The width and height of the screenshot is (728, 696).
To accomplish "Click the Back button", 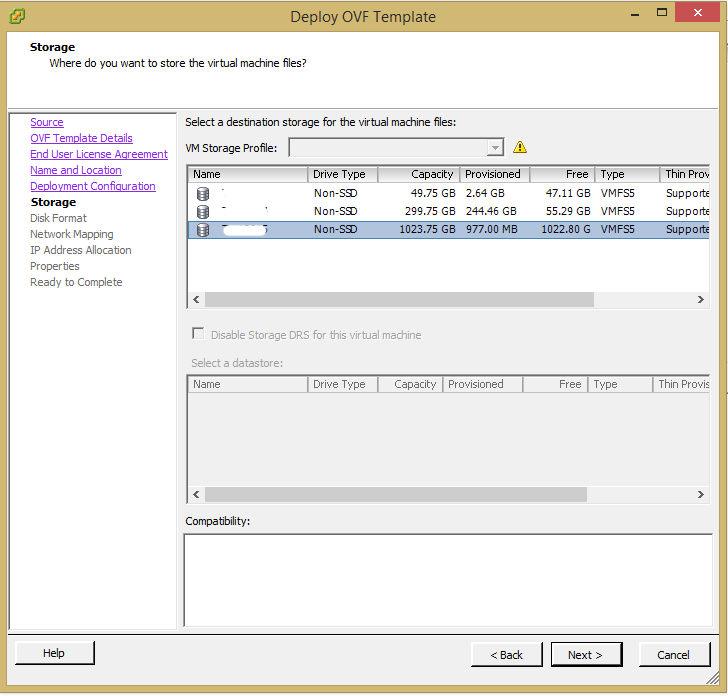I will tap(507, 655).
